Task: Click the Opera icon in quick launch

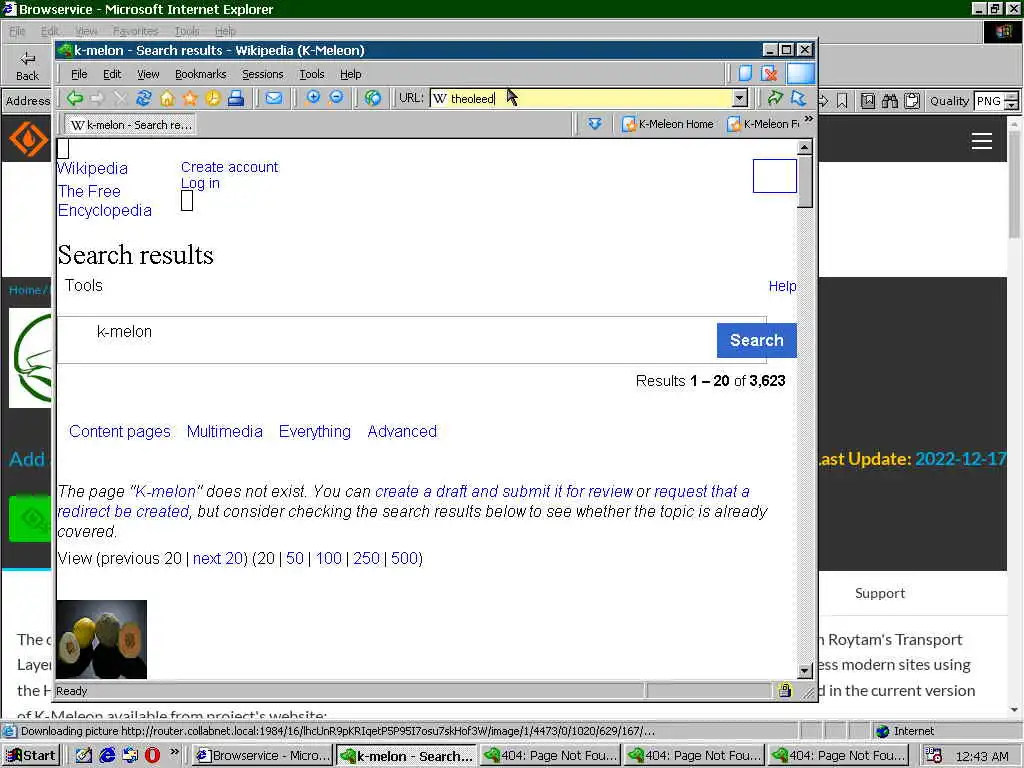Action: click(152, 755)
